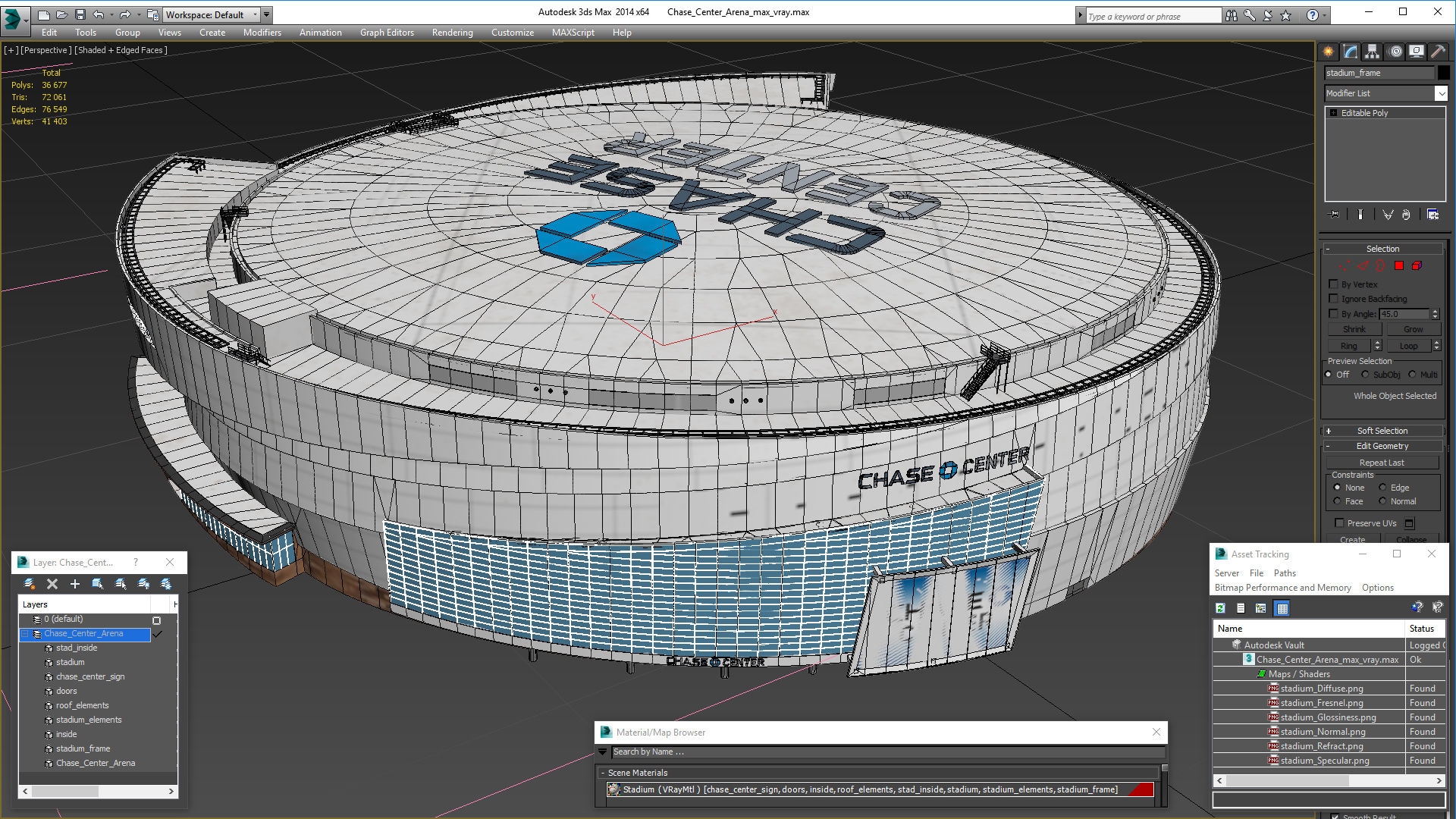Open Material/Map Browser options arrow

tap(603, 752)
